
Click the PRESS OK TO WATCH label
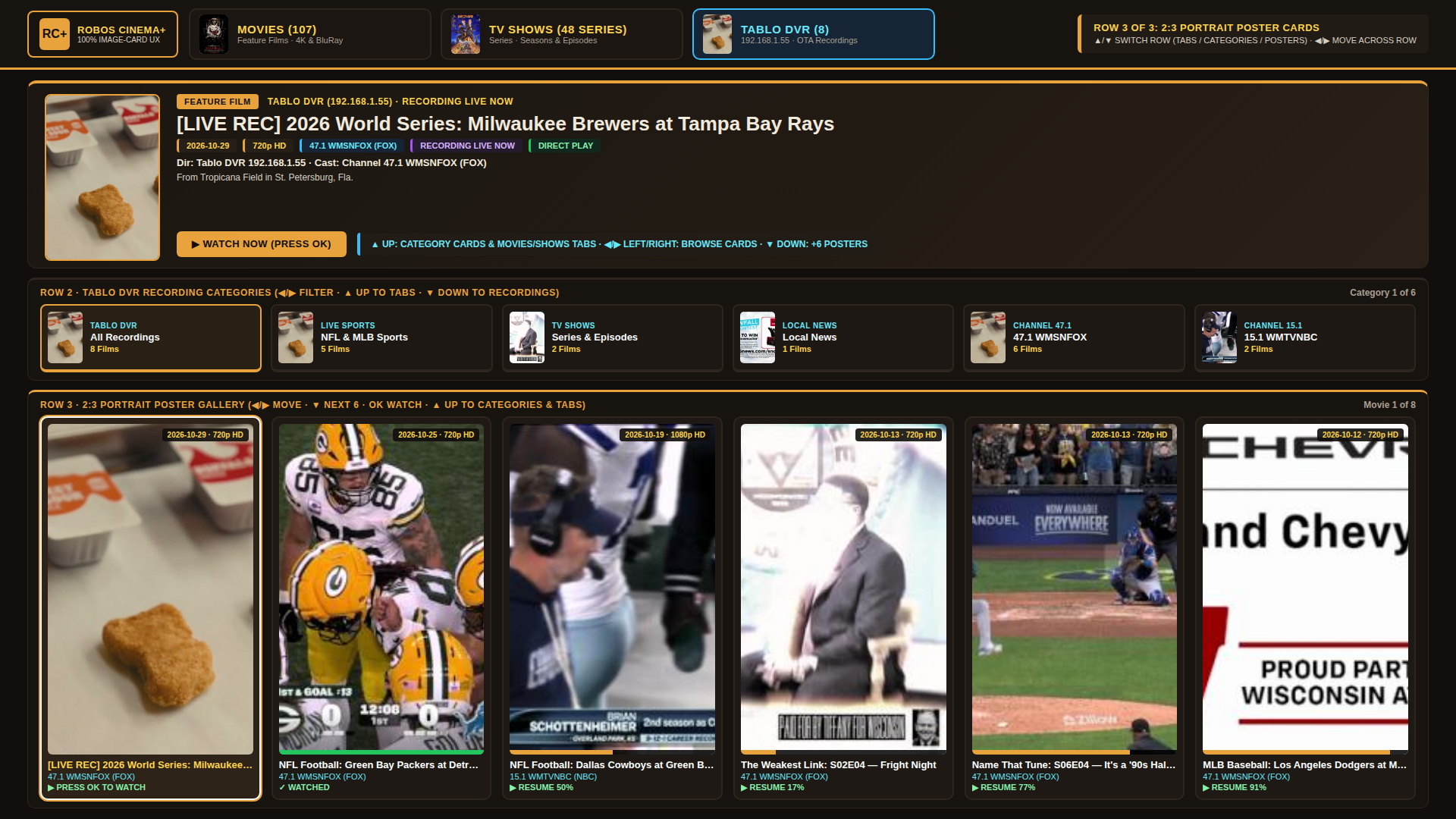pos(97,787)
